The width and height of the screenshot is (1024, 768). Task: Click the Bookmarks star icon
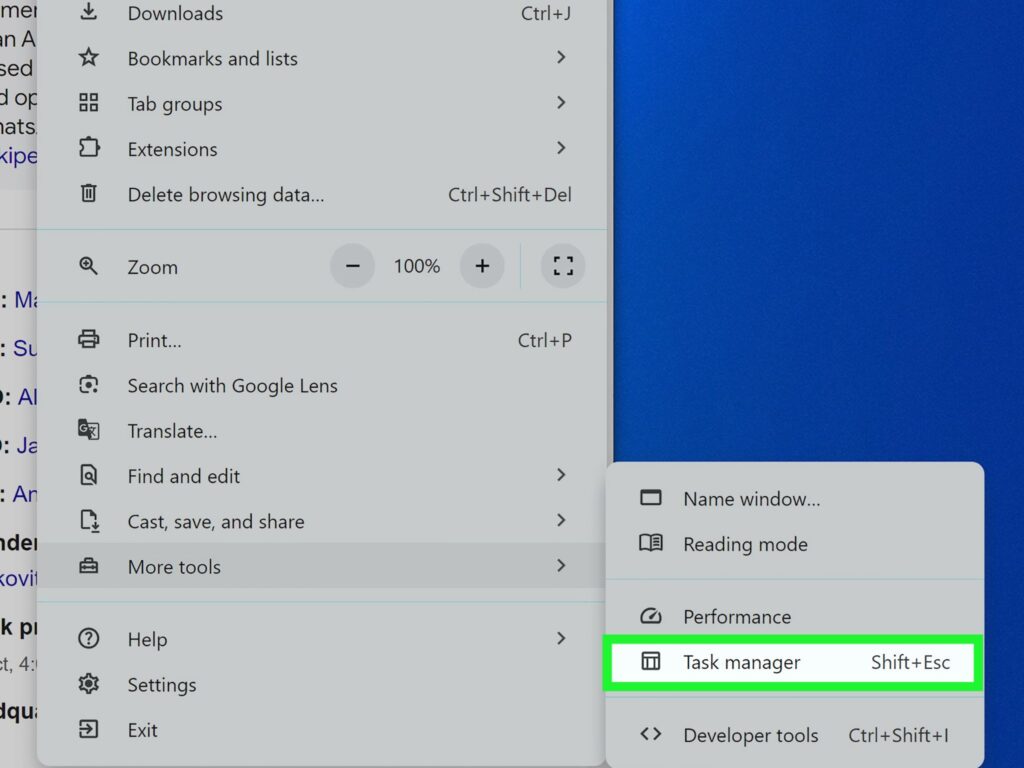coord(89,58)
